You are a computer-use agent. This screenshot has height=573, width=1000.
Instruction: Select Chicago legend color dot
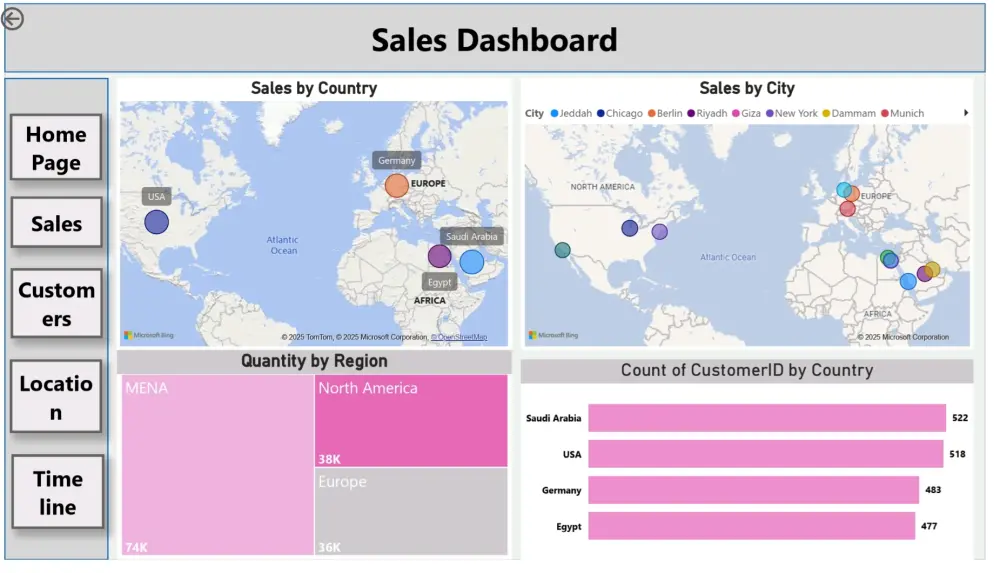tap(600, 114)
